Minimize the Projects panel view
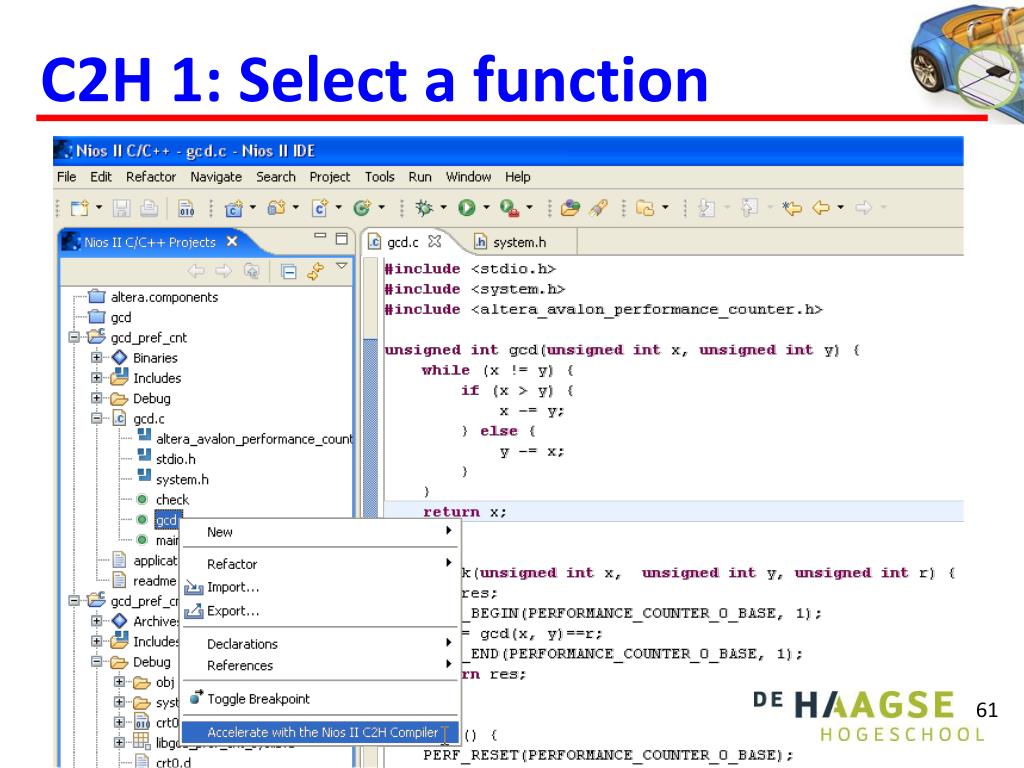1024x768 pixels. pyautogui.click(x=320, y=236)
